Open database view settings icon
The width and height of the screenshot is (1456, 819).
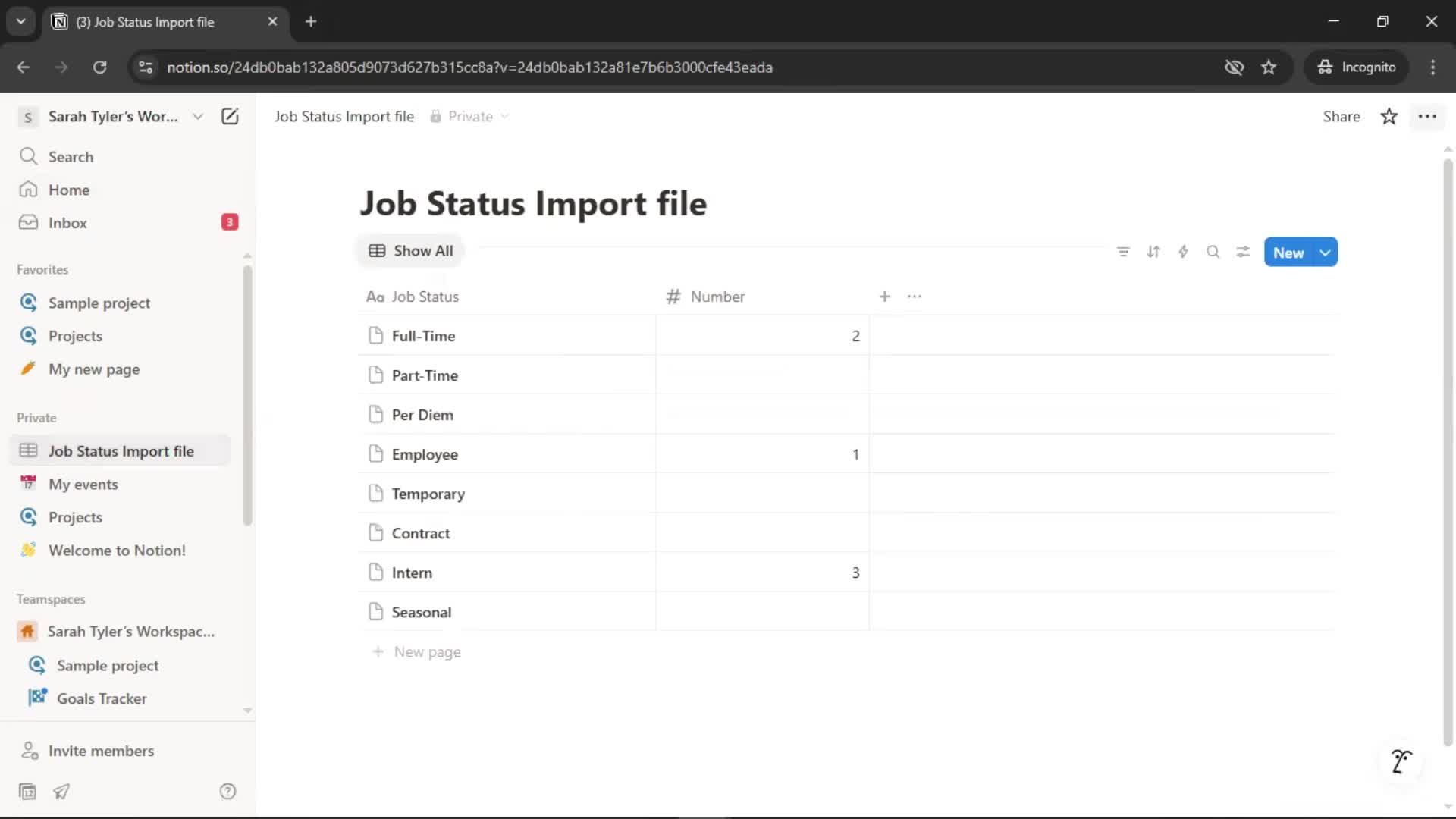(x=1243, y=252)
